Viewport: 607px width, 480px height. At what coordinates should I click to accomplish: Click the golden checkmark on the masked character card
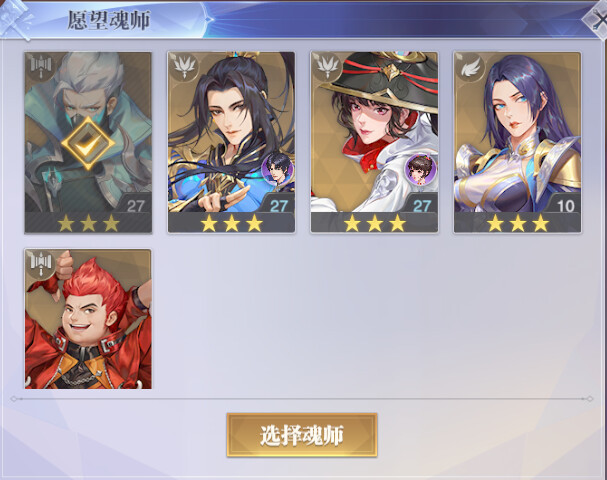click(88, 143)
